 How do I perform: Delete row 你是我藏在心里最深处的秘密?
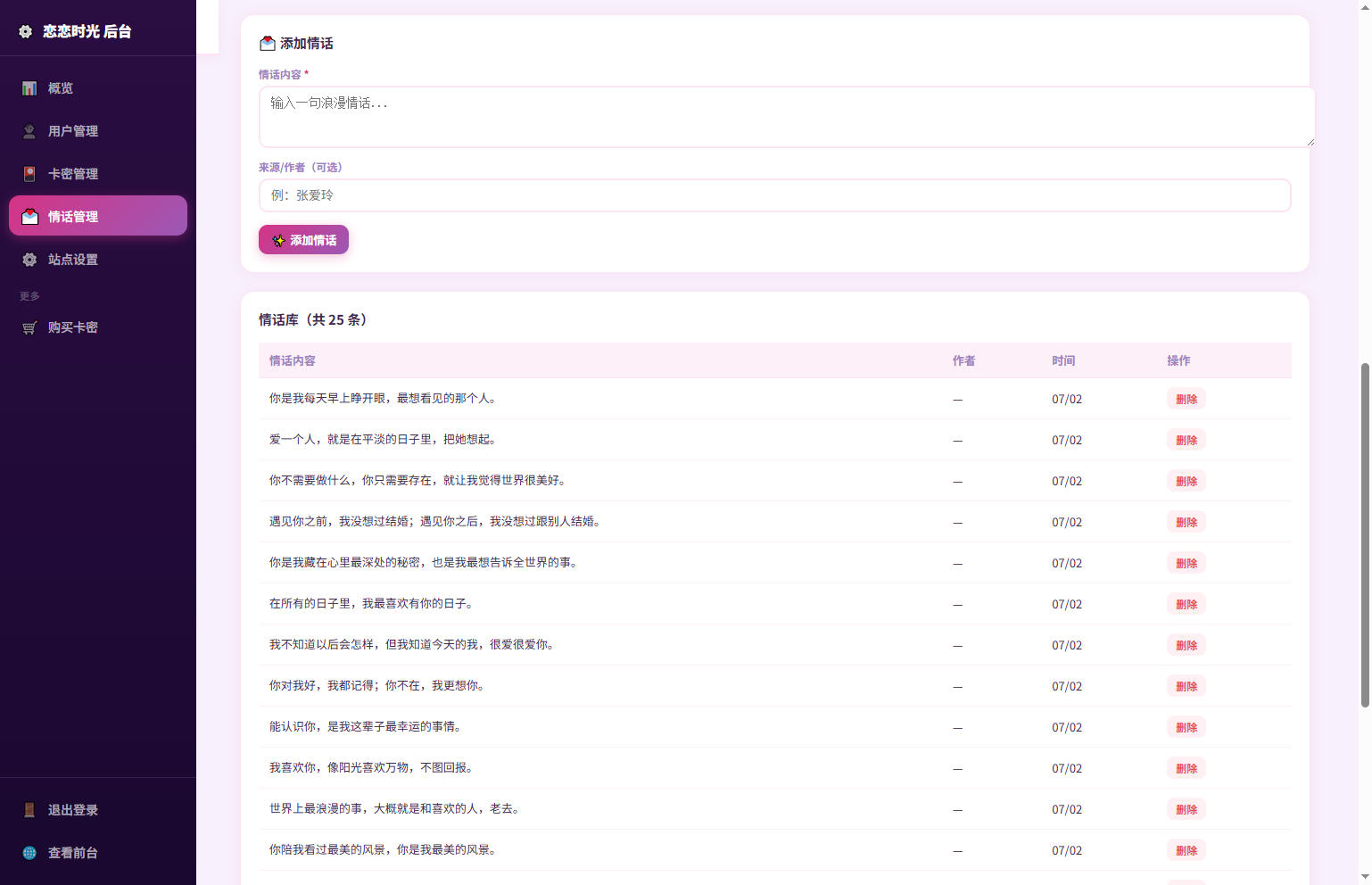pos(1186,563)
